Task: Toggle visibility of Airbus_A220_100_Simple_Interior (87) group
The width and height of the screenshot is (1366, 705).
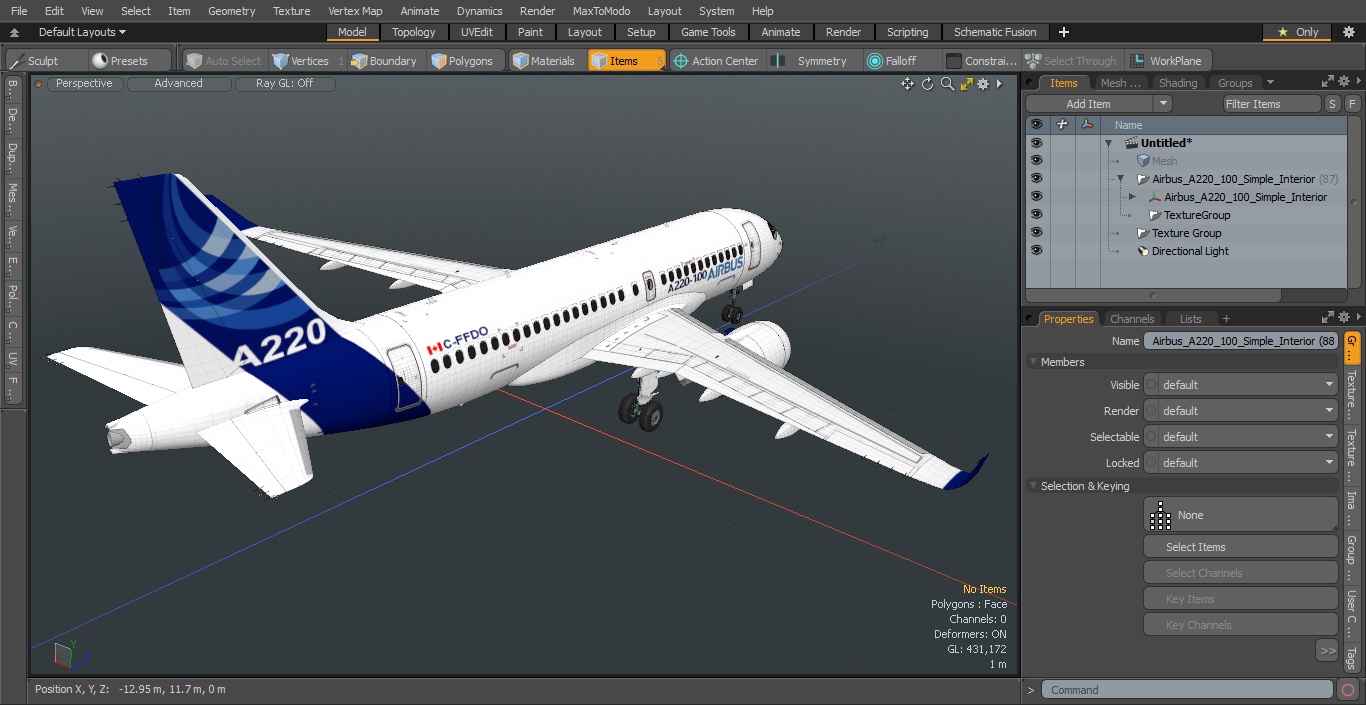Action: pos(1036,179)
